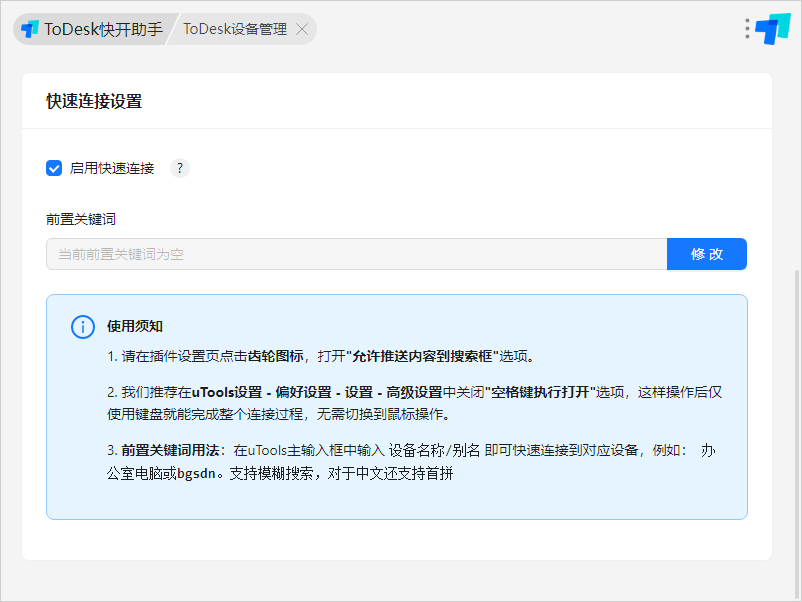Click the ToDesk icon beside ToDesk快开助手

30,29
